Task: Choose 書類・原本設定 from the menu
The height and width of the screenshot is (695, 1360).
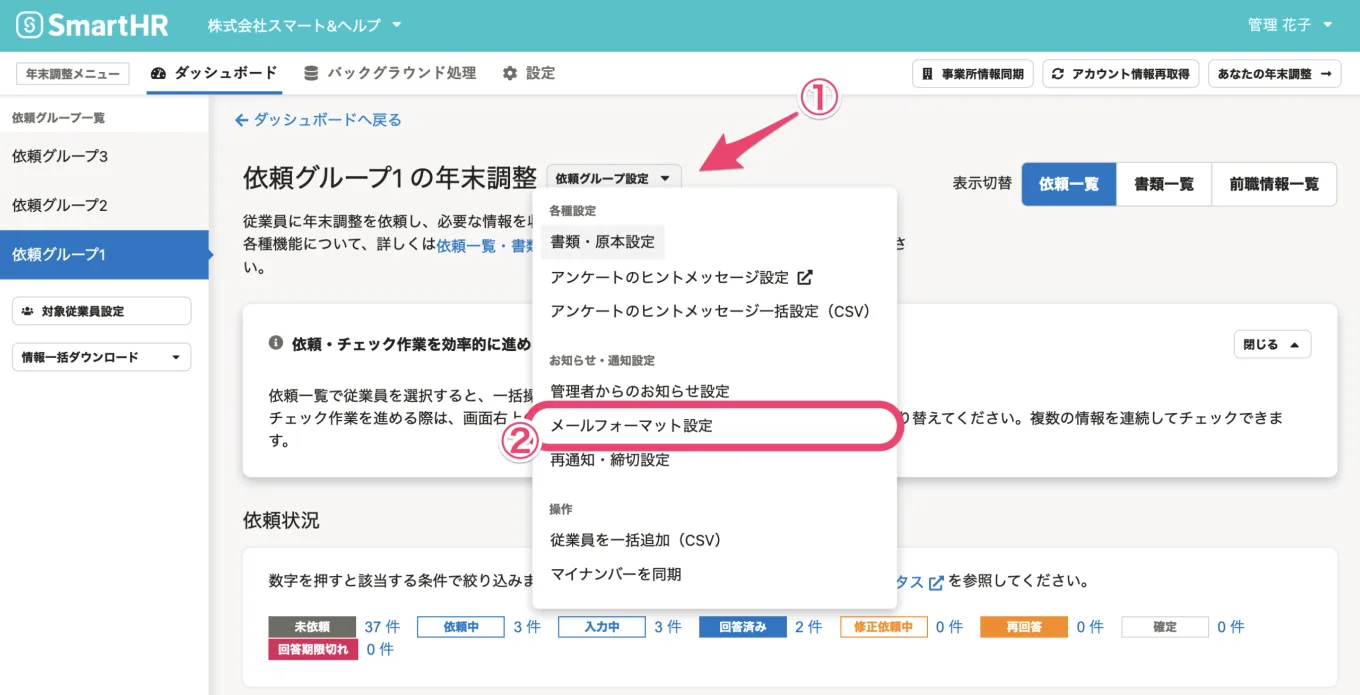Action: pyautogui.click(x=603, y=242)
